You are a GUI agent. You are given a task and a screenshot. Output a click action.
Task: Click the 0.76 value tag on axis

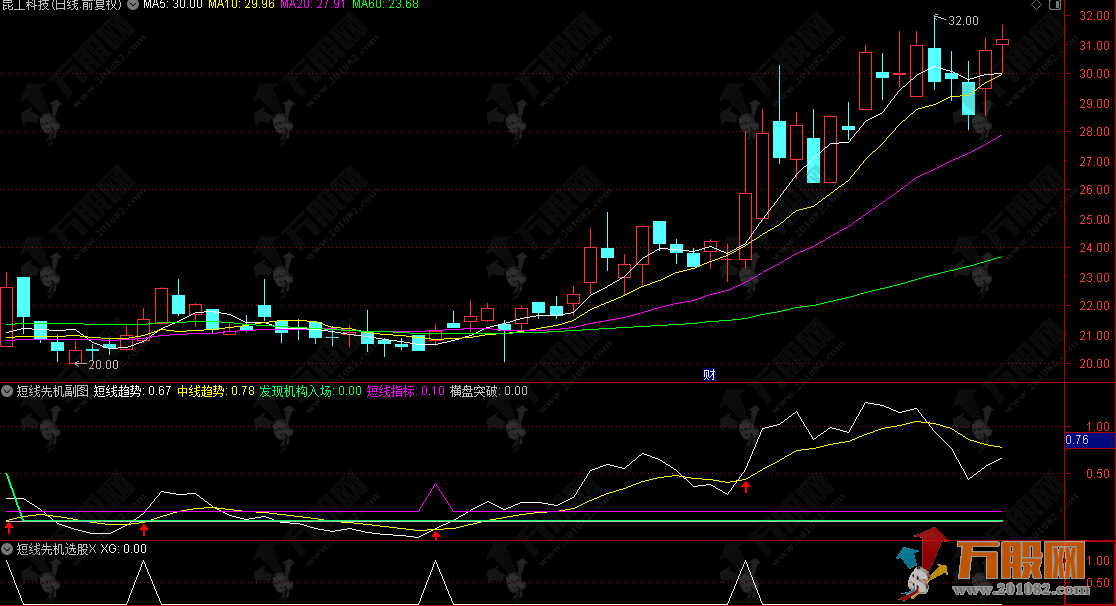pos(1077,439)
